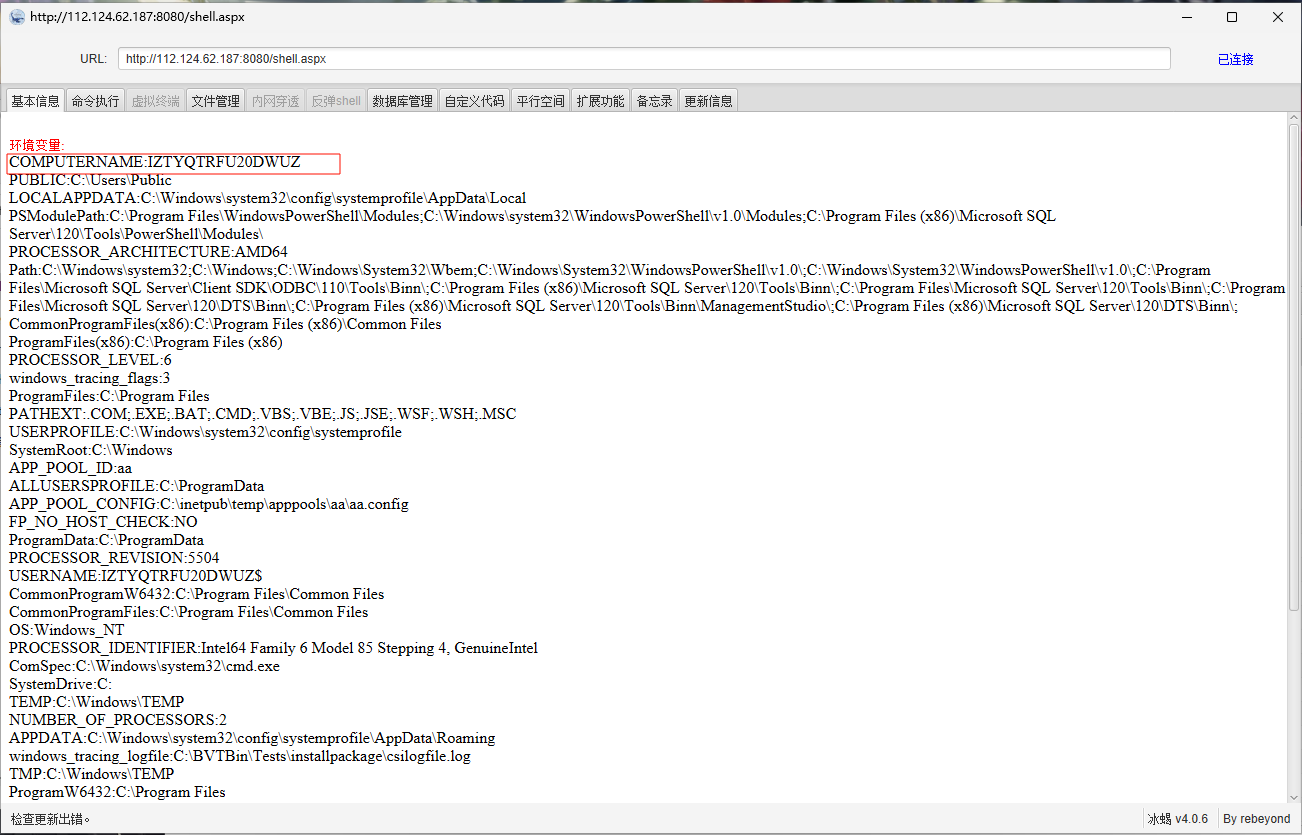Screen dimensions: 1302x835
Task: Select the 反弹shell tab
Action: point(336,101)
